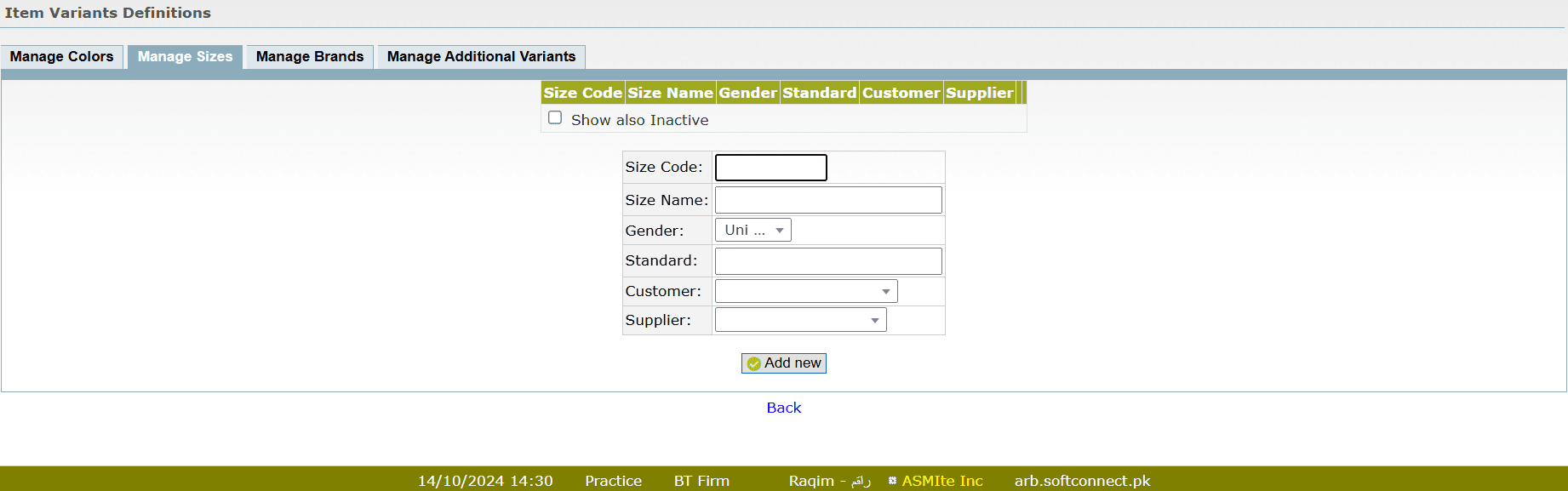Click the Size Name column header
This screenshot has width=1568, height=491.
pyautogui.click(x=670, y=93)
